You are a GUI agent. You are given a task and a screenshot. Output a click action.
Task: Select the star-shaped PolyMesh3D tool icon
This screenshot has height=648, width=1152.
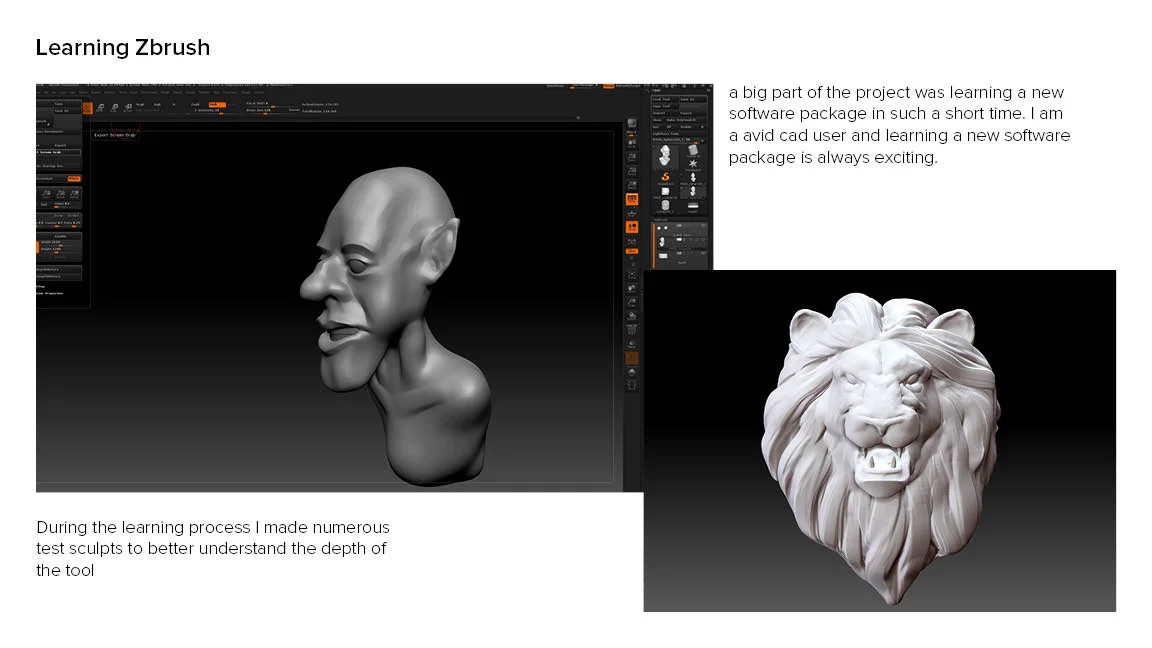[x=693, y=164]
